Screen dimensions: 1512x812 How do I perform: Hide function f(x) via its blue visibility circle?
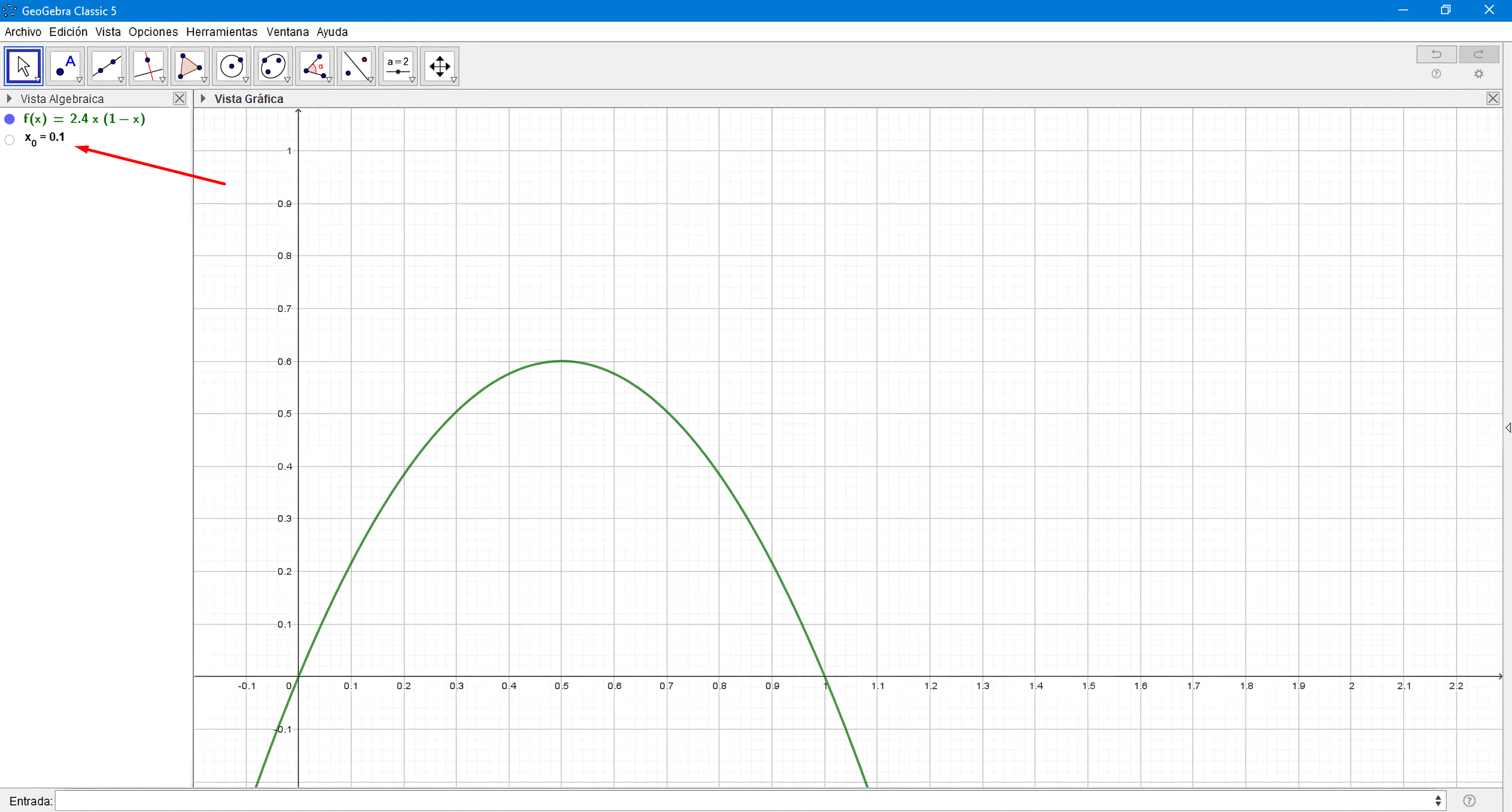pos(9,119)
